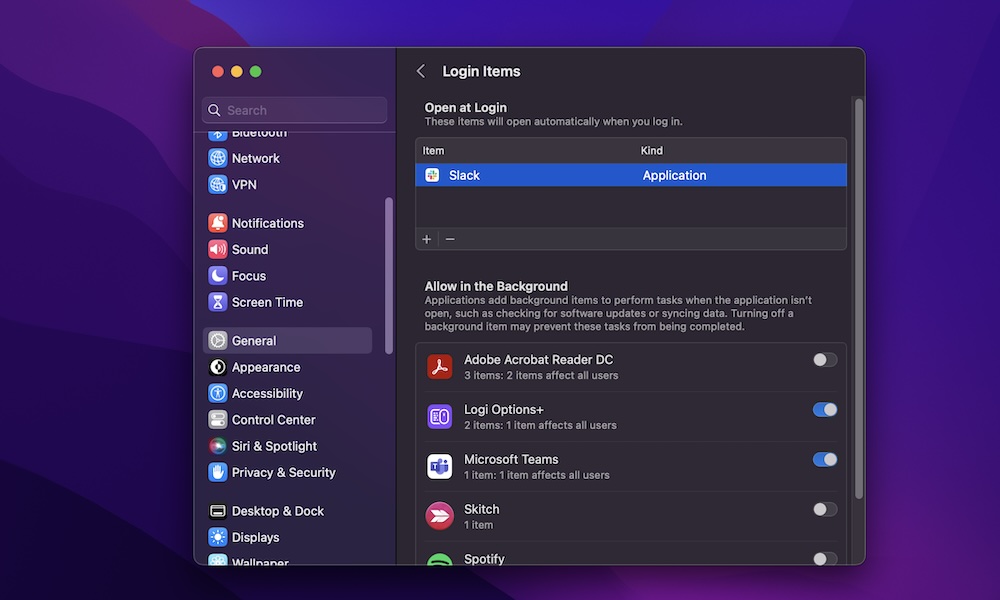Open Control Center settings

(x=273, y=420)
